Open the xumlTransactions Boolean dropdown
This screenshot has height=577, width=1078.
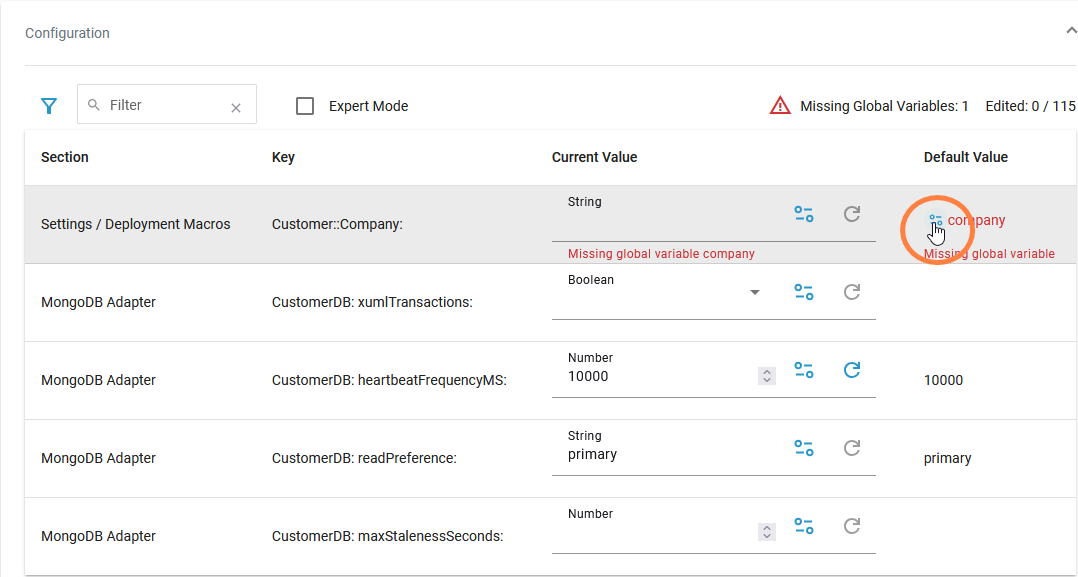[x=755, y=292]
